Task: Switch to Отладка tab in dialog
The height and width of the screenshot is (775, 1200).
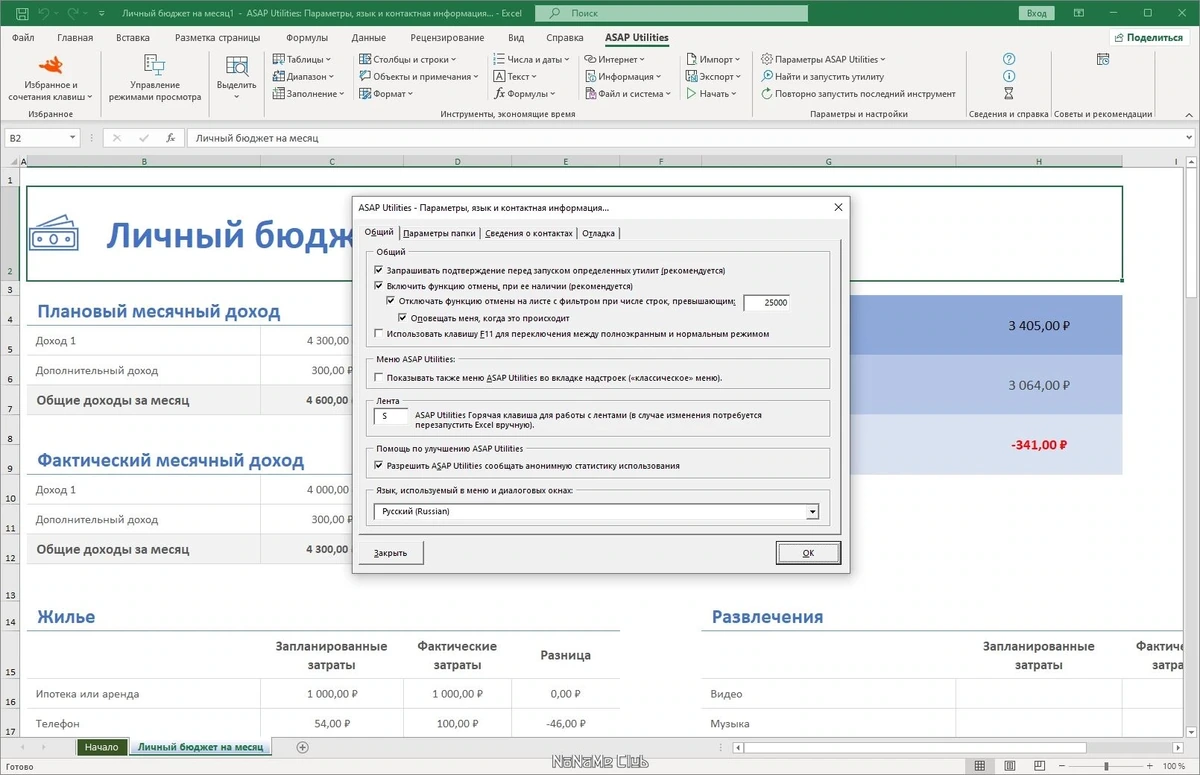Action: click(599, 233)
